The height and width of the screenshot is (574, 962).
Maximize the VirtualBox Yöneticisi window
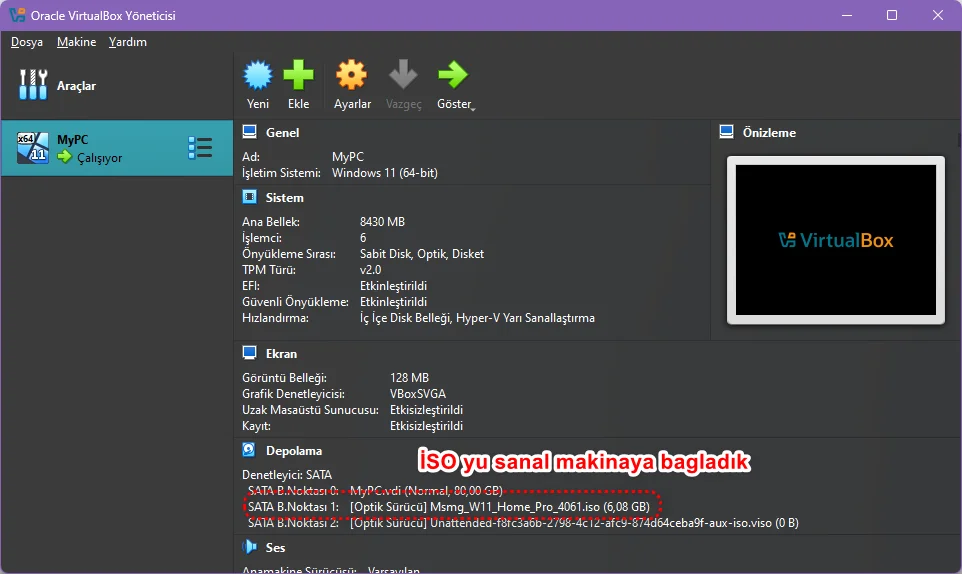click(x=892, y=15)
